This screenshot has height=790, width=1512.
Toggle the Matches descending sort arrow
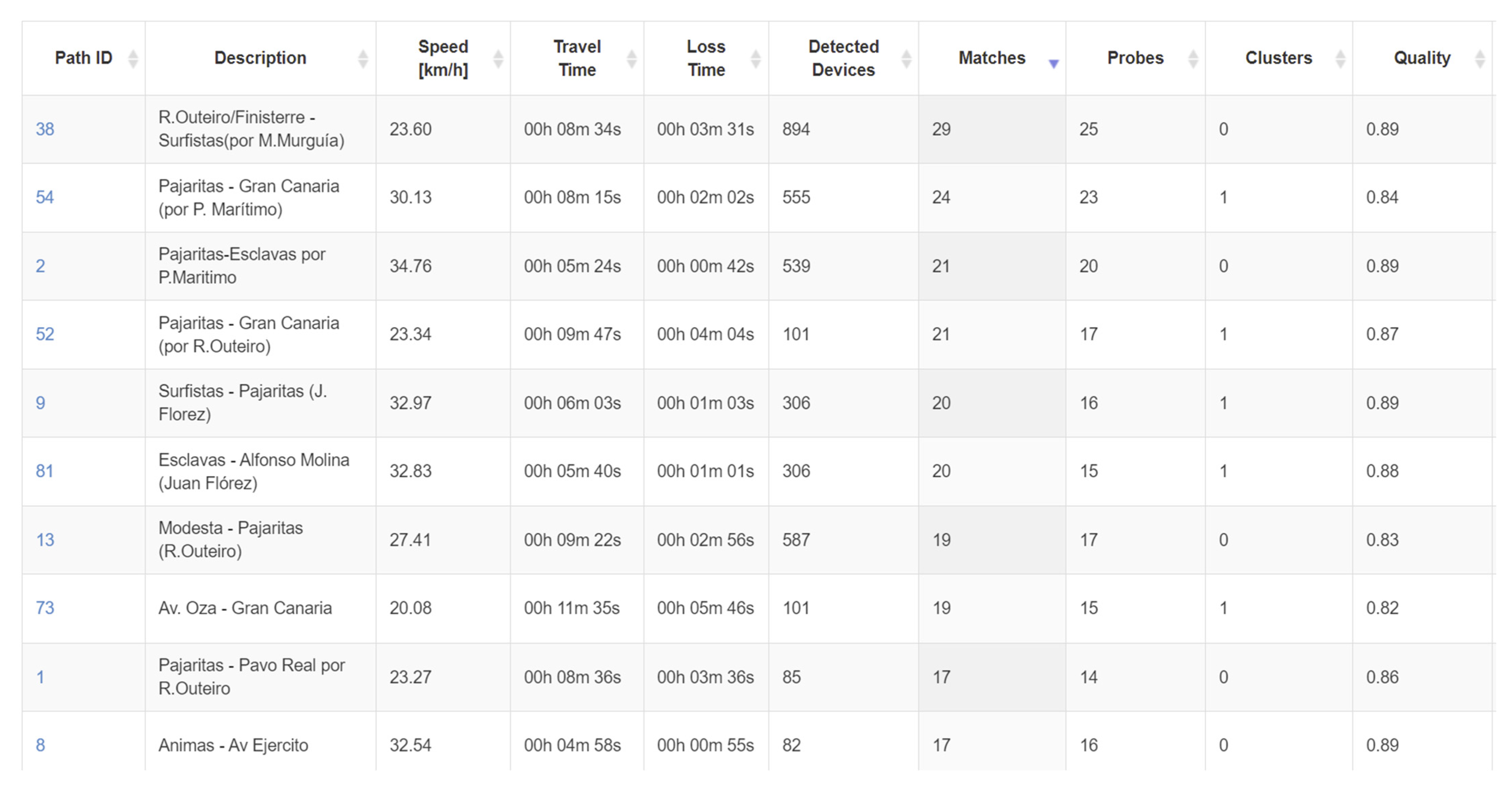(1053, 63)
